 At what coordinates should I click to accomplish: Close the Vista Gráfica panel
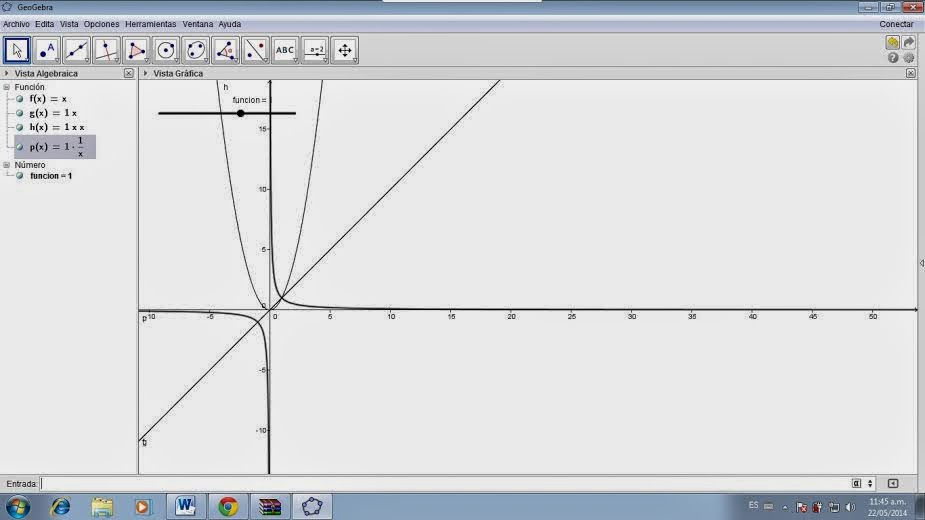coord(911,73)
